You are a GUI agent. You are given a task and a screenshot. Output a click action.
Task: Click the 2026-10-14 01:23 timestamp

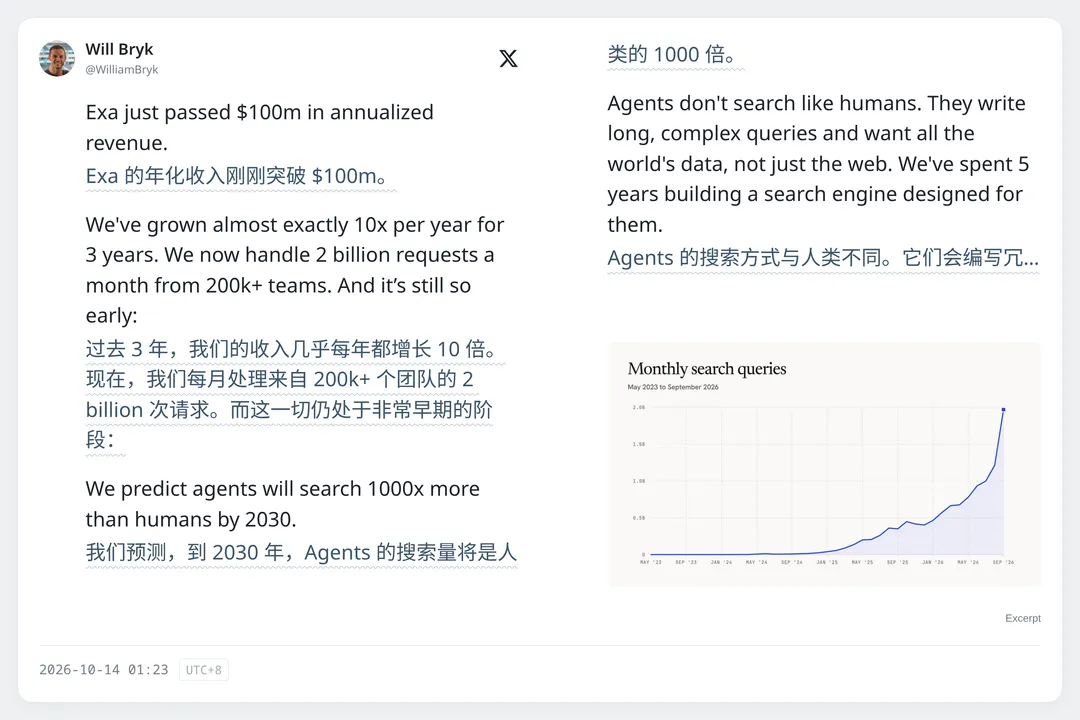[104, 670]
